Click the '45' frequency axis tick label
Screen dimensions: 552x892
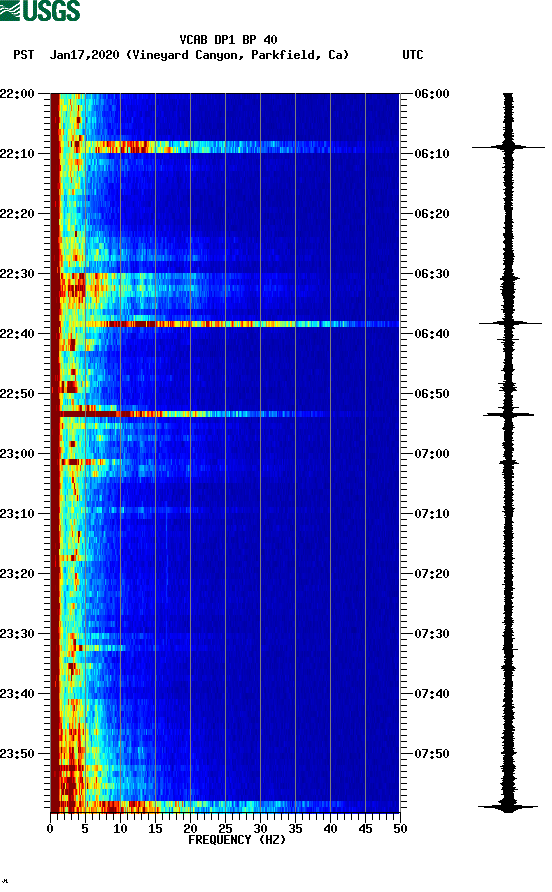(365, 829)
